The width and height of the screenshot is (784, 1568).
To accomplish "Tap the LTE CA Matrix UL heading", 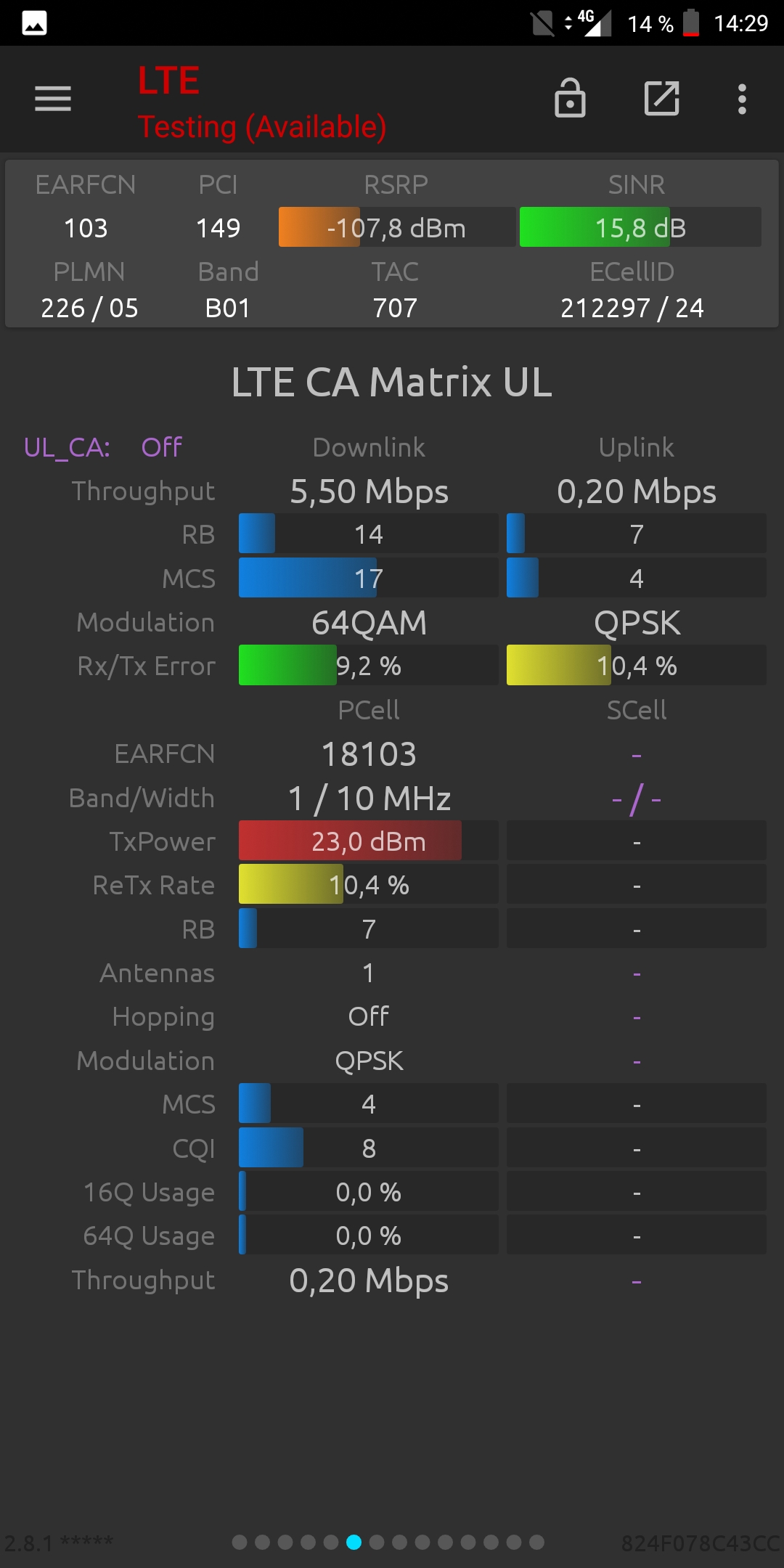I will click(392, 382).
